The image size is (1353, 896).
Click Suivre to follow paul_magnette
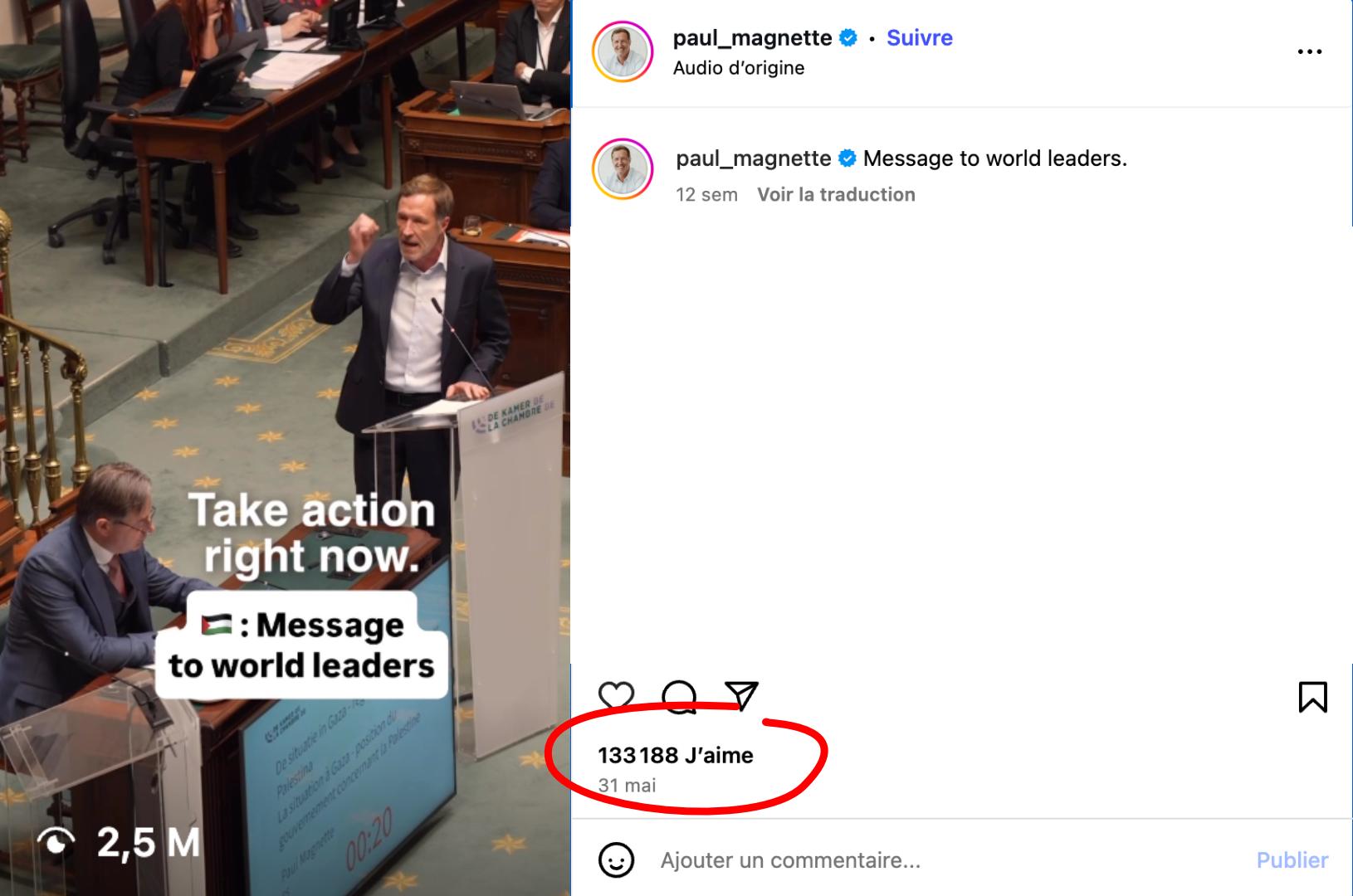[x=919, y=38]
